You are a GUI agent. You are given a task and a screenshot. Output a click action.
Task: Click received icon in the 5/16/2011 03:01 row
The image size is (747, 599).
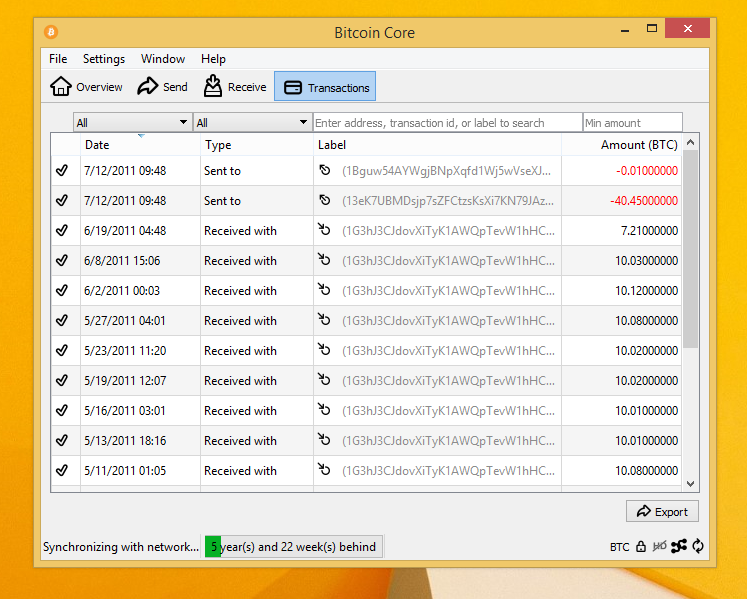(324, 410)
